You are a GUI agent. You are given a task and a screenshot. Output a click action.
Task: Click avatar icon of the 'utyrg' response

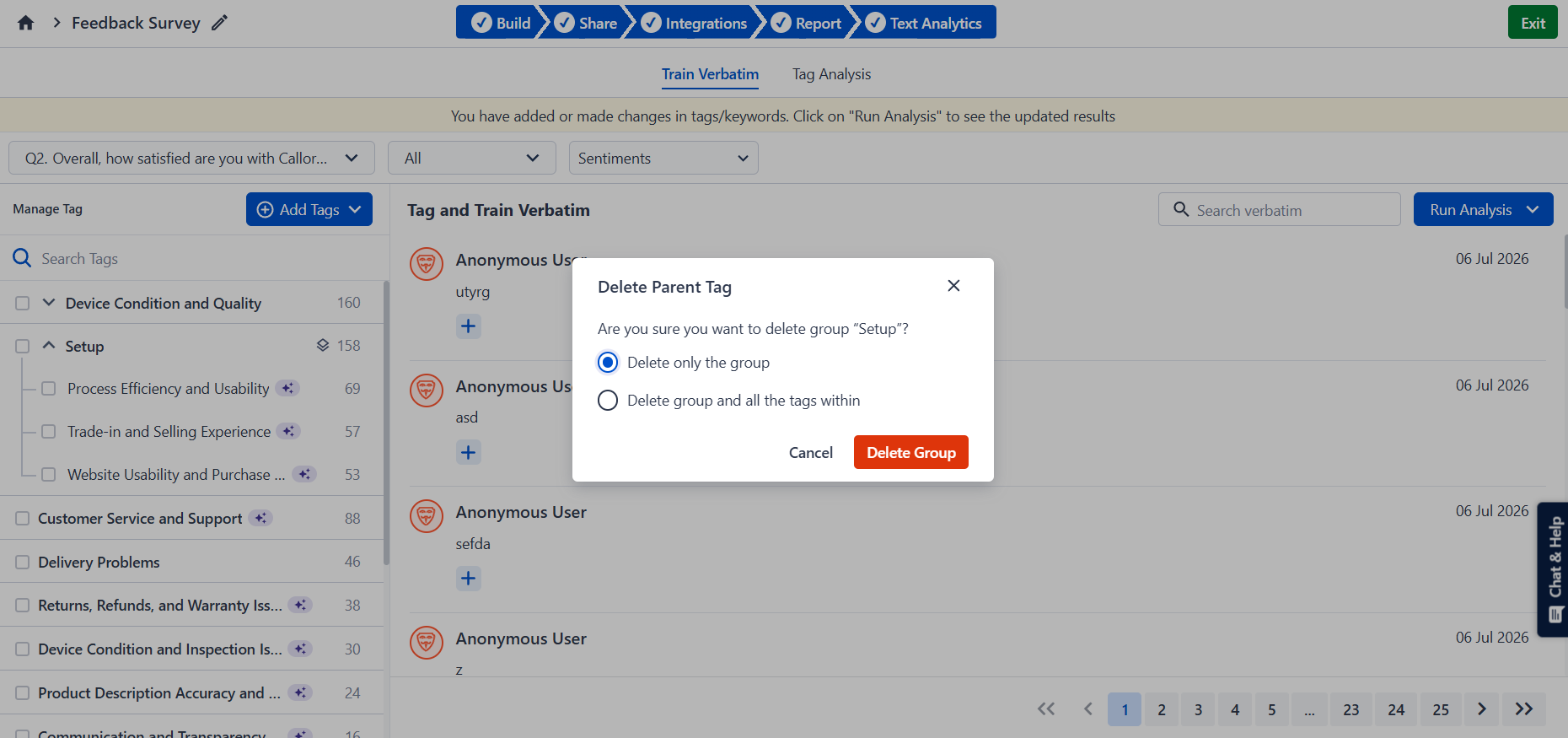(427, 264)
